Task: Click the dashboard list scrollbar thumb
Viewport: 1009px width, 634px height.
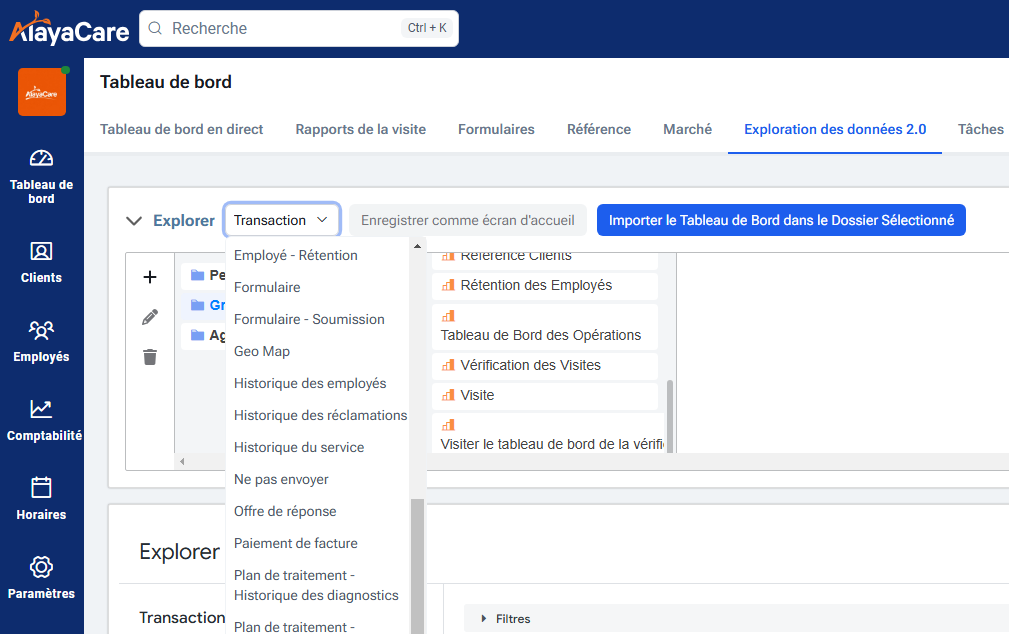Action: pos(670,416)
